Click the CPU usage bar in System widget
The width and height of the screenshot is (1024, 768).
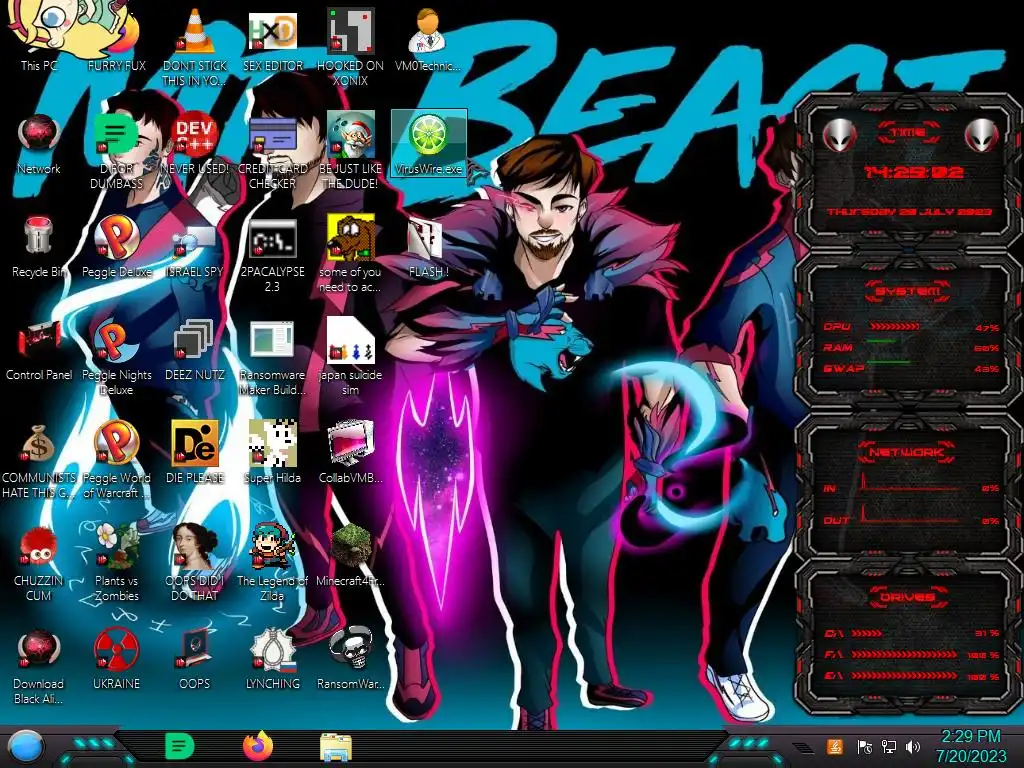coord(895,326)
